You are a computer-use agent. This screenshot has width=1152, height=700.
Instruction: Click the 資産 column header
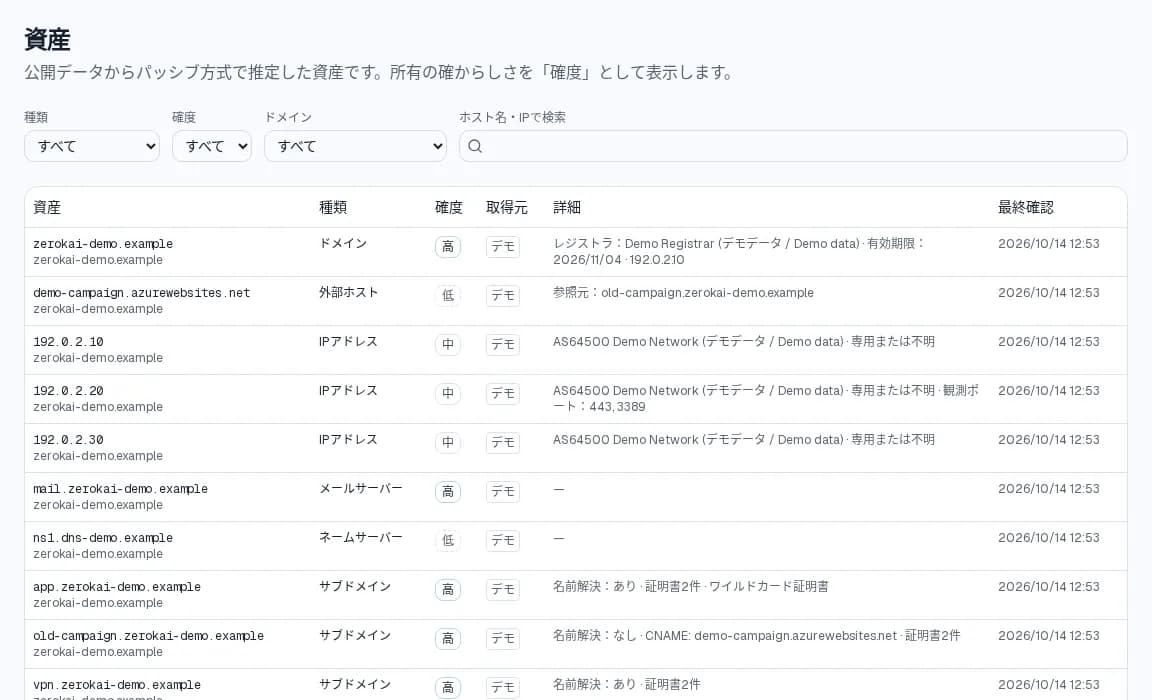47,207
